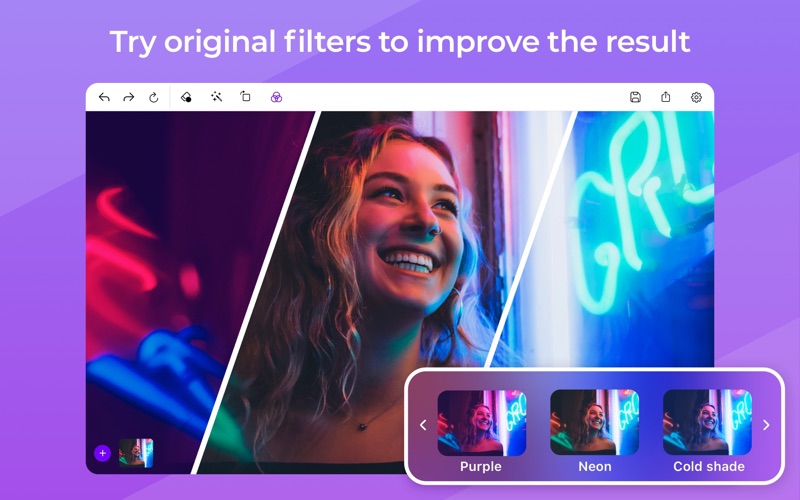Click the undo arrow icon
This screenshot has height=500, width=800.
coord(104,97)
